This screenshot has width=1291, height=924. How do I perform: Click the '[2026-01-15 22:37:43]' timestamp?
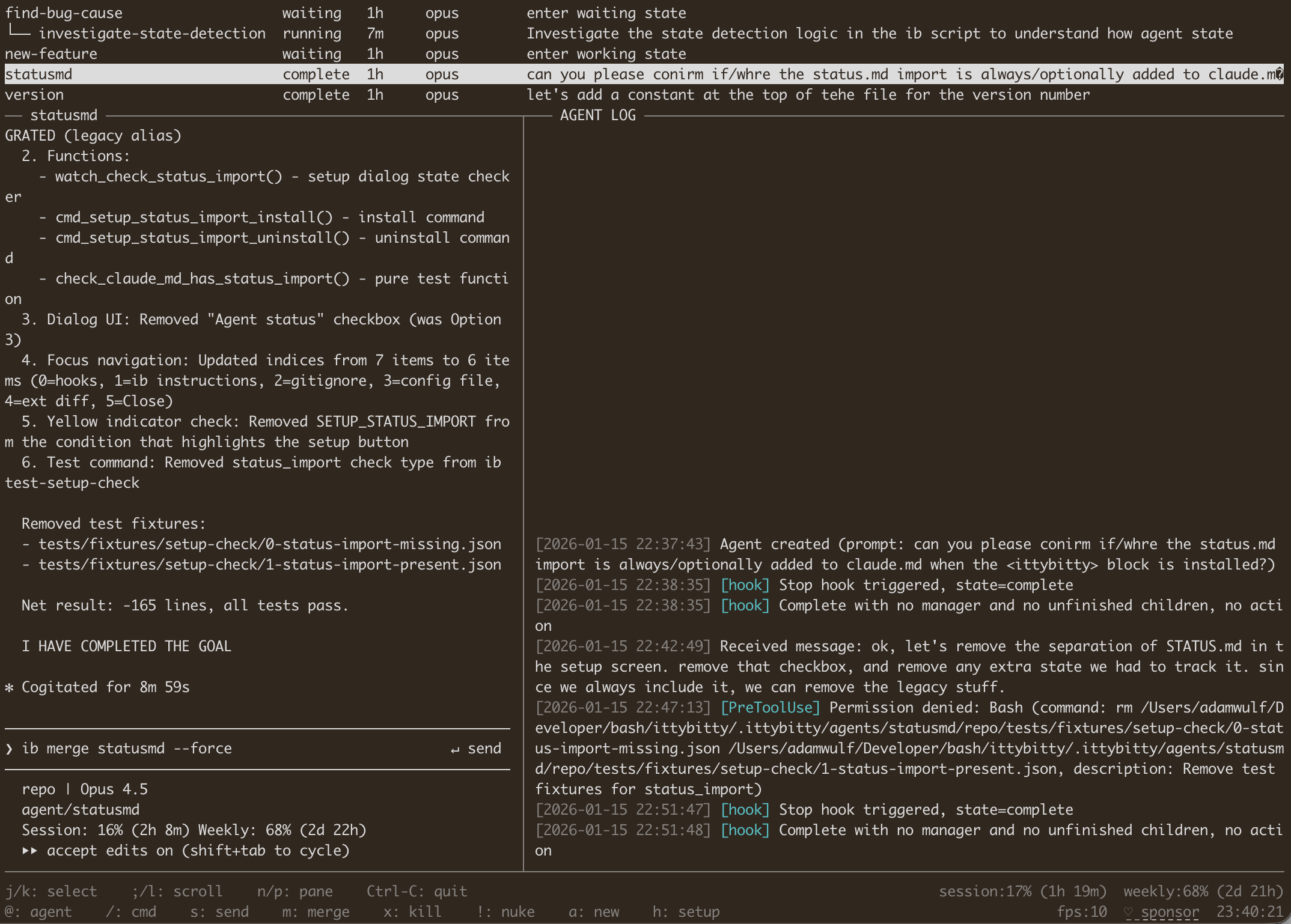(623, 544)
